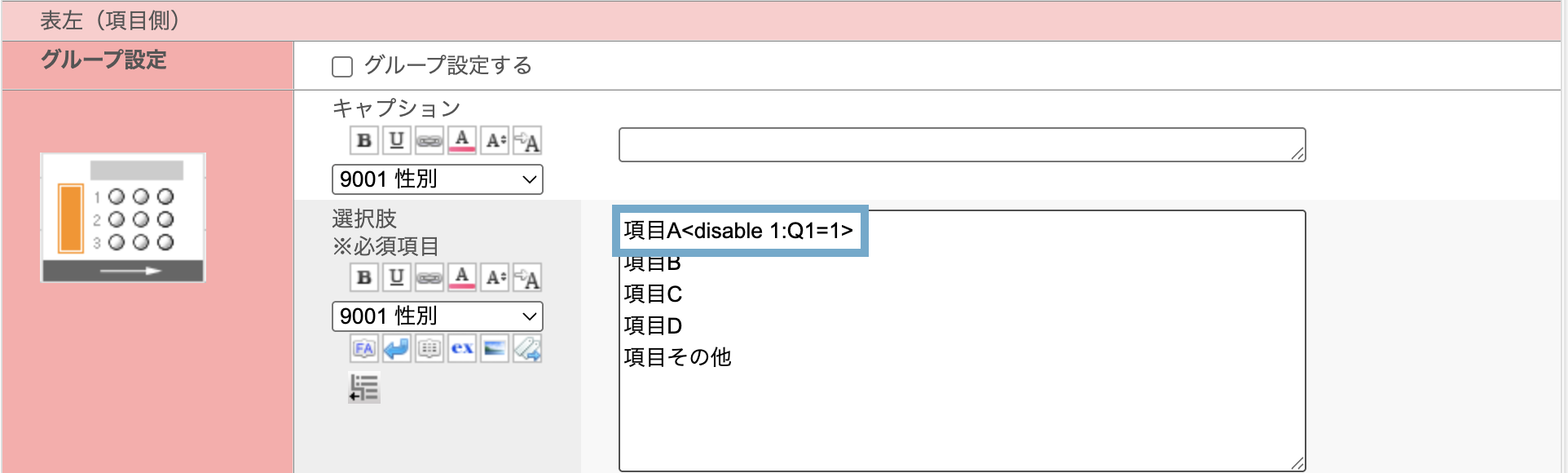This screenshot has height=473, width=1568.
Task: Insert a line break with the blue arrow icon
Action: point(397,348)
